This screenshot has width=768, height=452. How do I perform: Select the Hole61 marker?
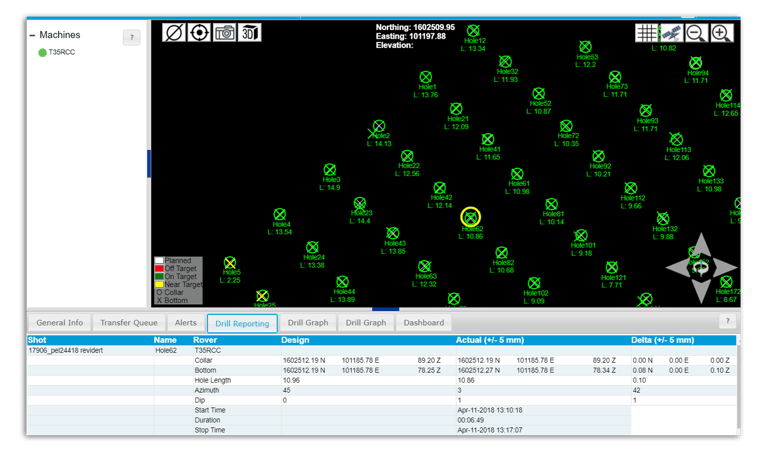517,174
